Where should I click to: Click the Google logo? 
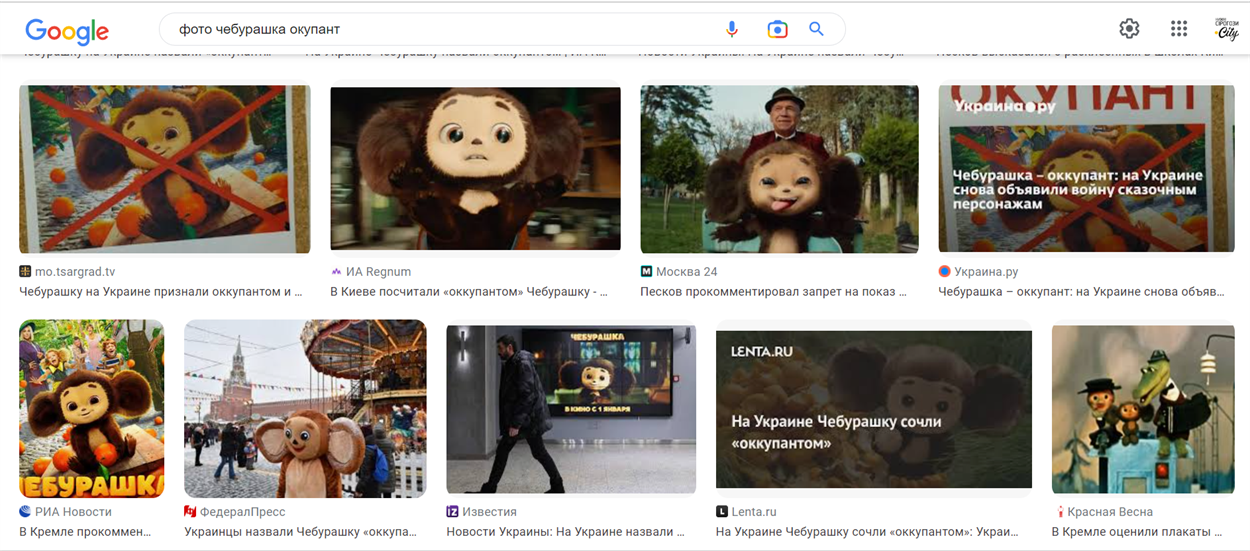point(67,31)
